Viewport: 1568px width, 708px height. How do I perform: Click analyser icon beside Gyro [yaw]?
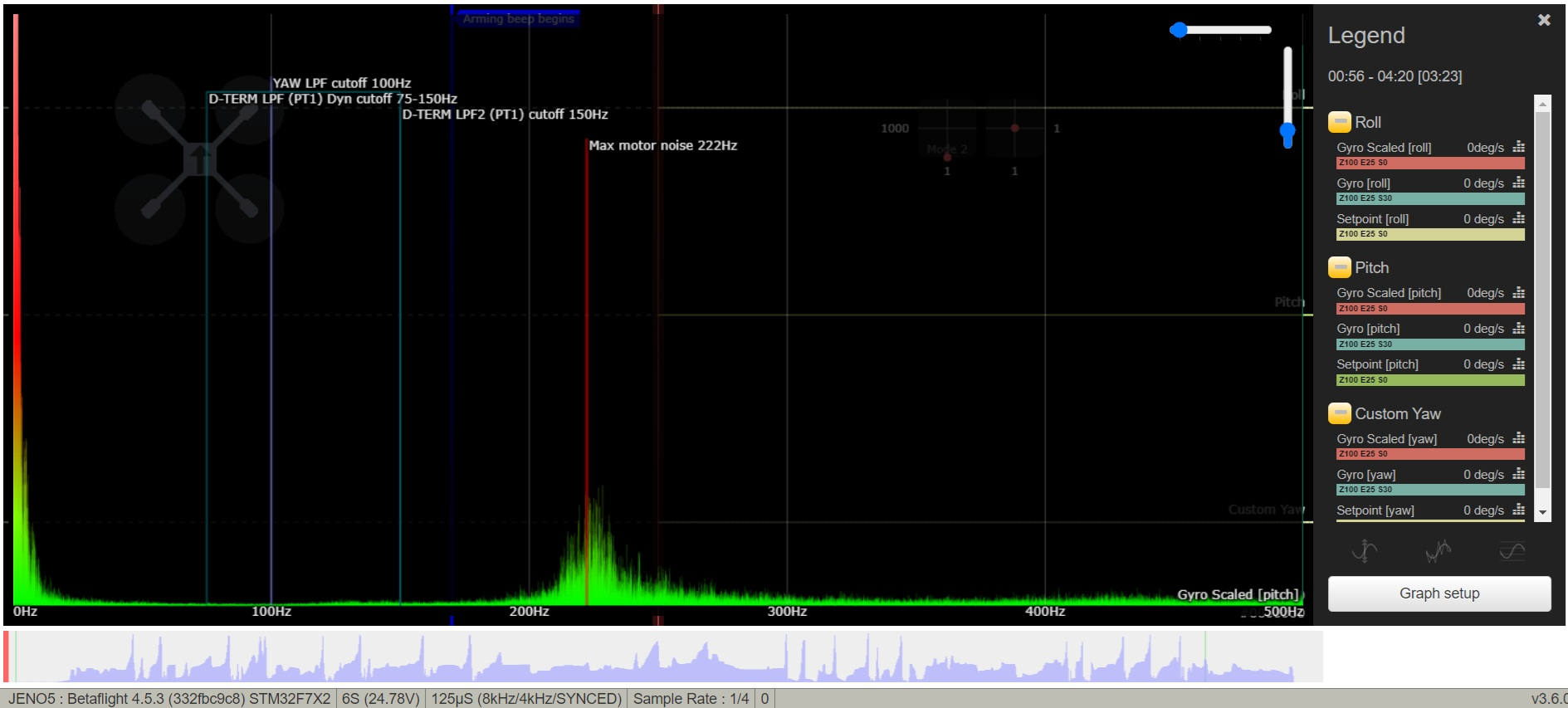point(1518,474)
